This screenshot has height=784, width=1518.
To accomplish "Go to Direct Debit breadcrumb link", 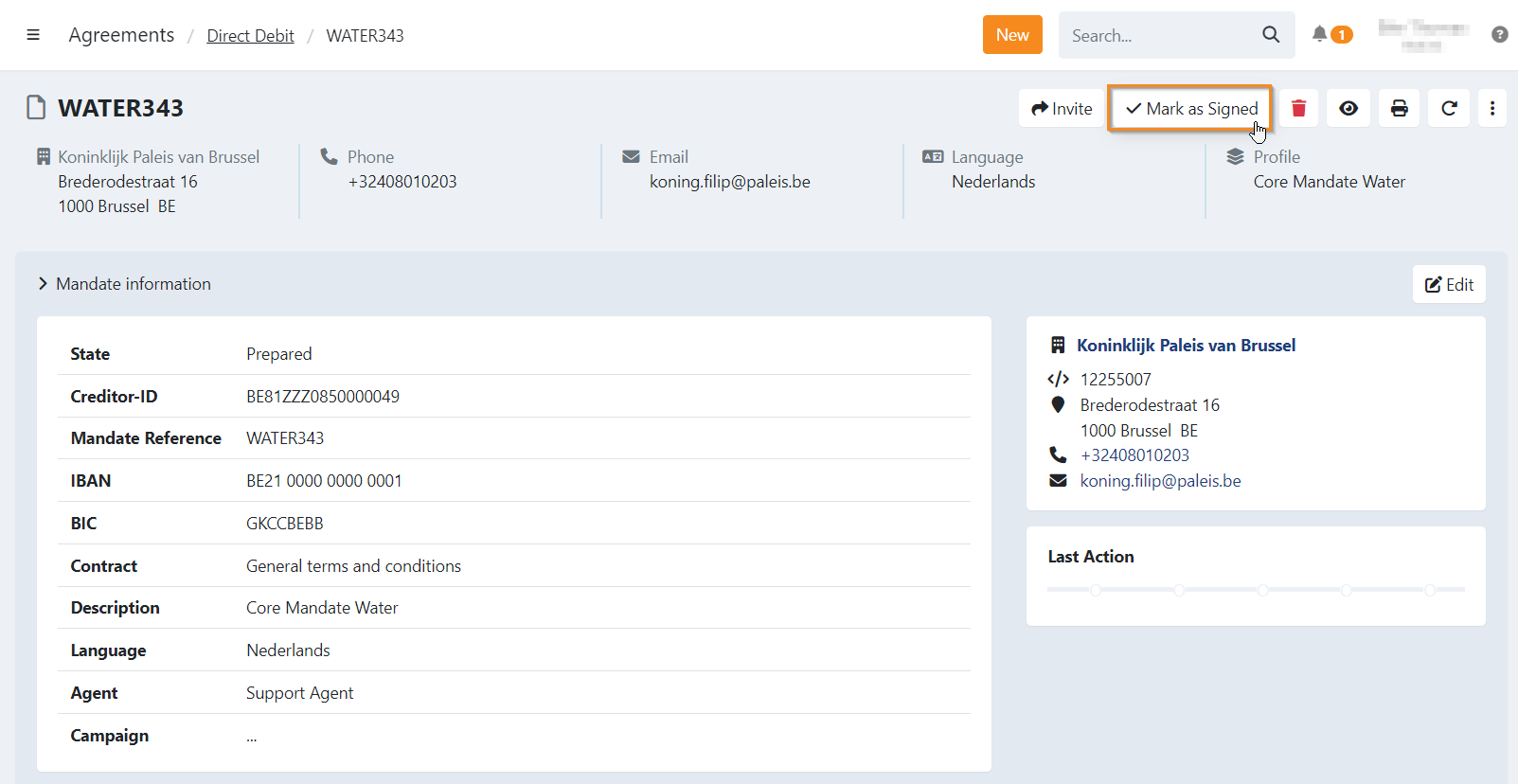I will pyautogui.click(x=250, y=36).
